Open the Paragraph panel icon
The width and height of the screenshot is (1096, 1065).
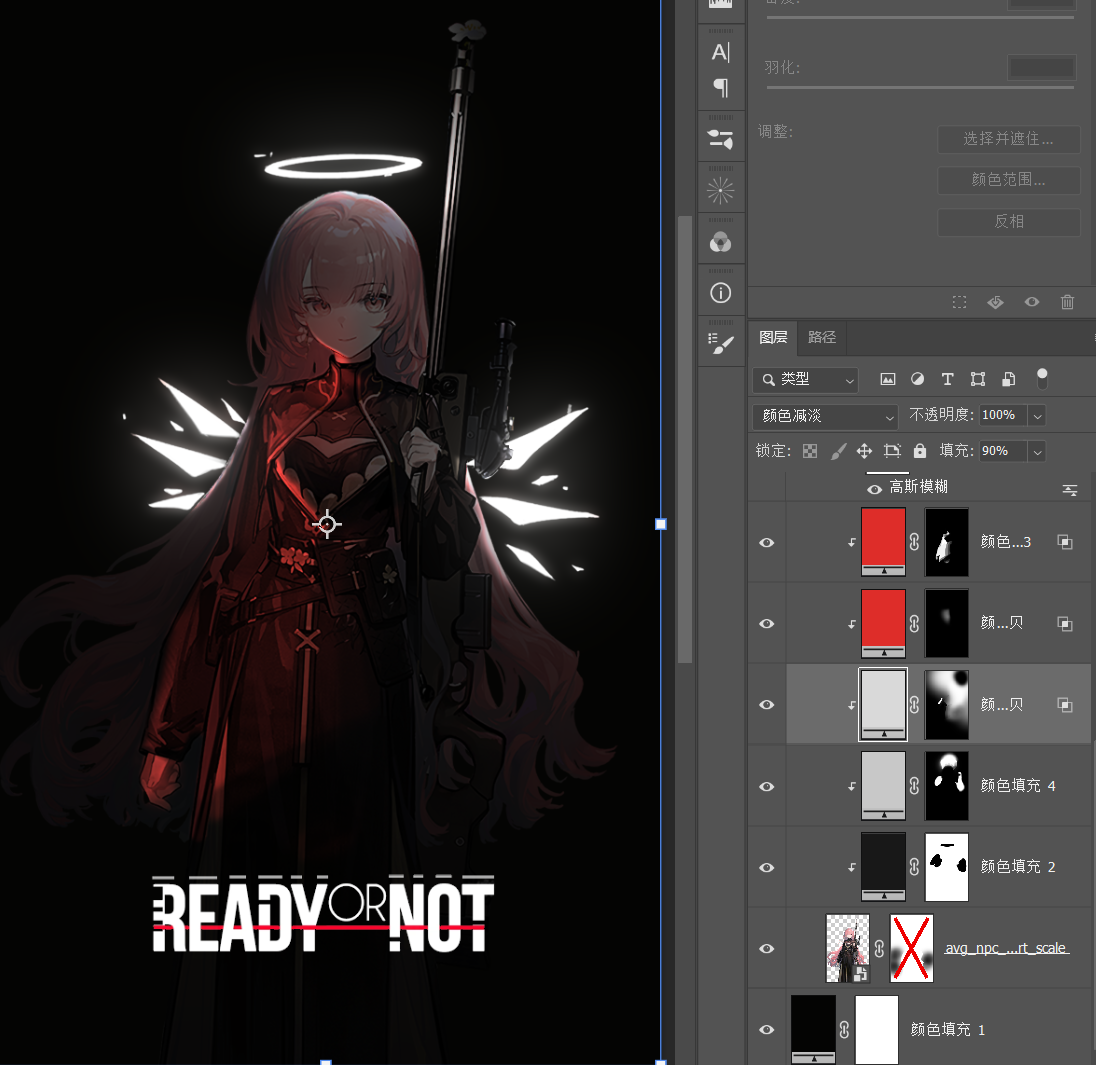tap(720, 88)
